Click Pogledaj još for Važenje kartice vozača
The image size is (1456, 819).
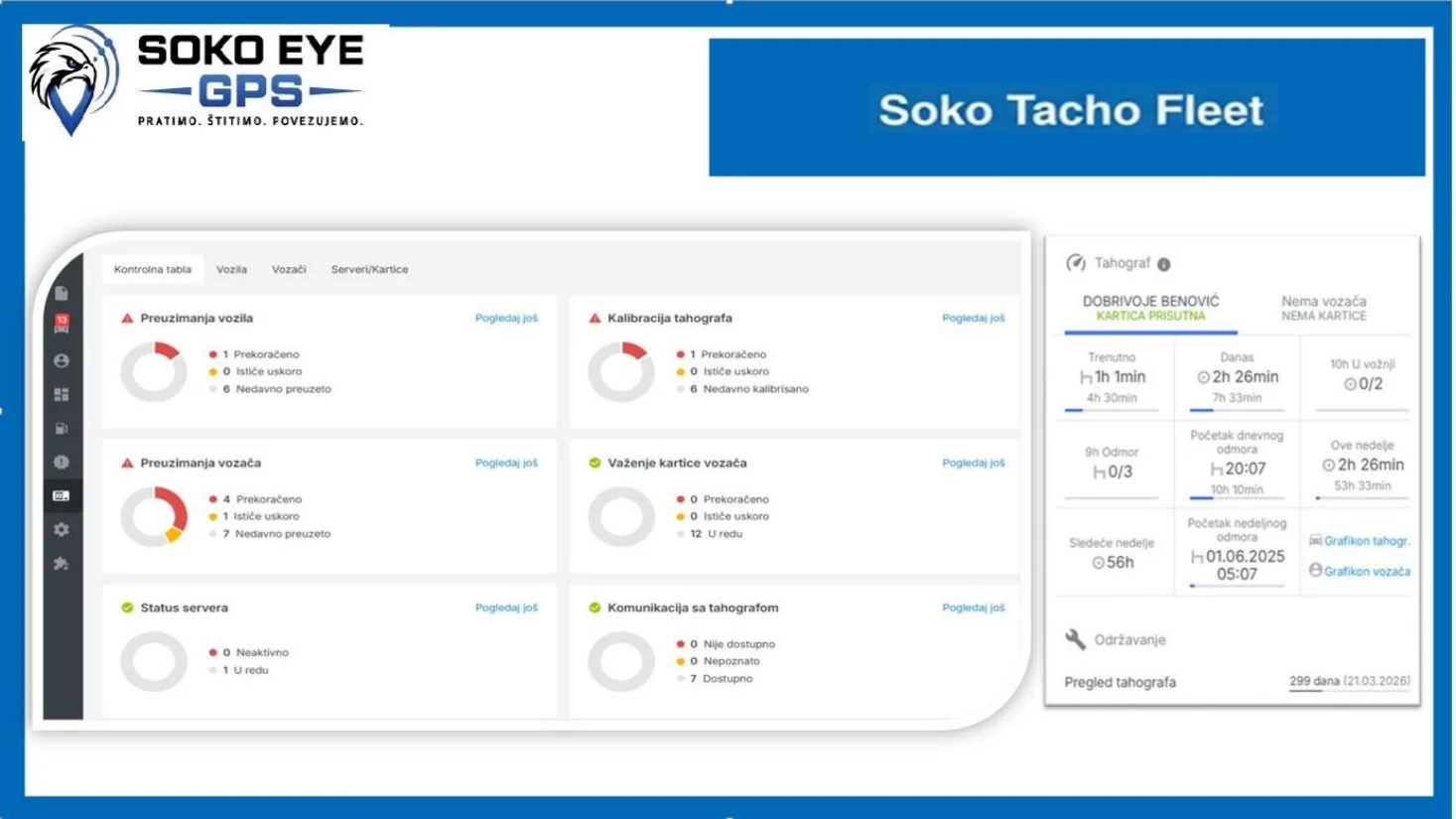(974, 463)
